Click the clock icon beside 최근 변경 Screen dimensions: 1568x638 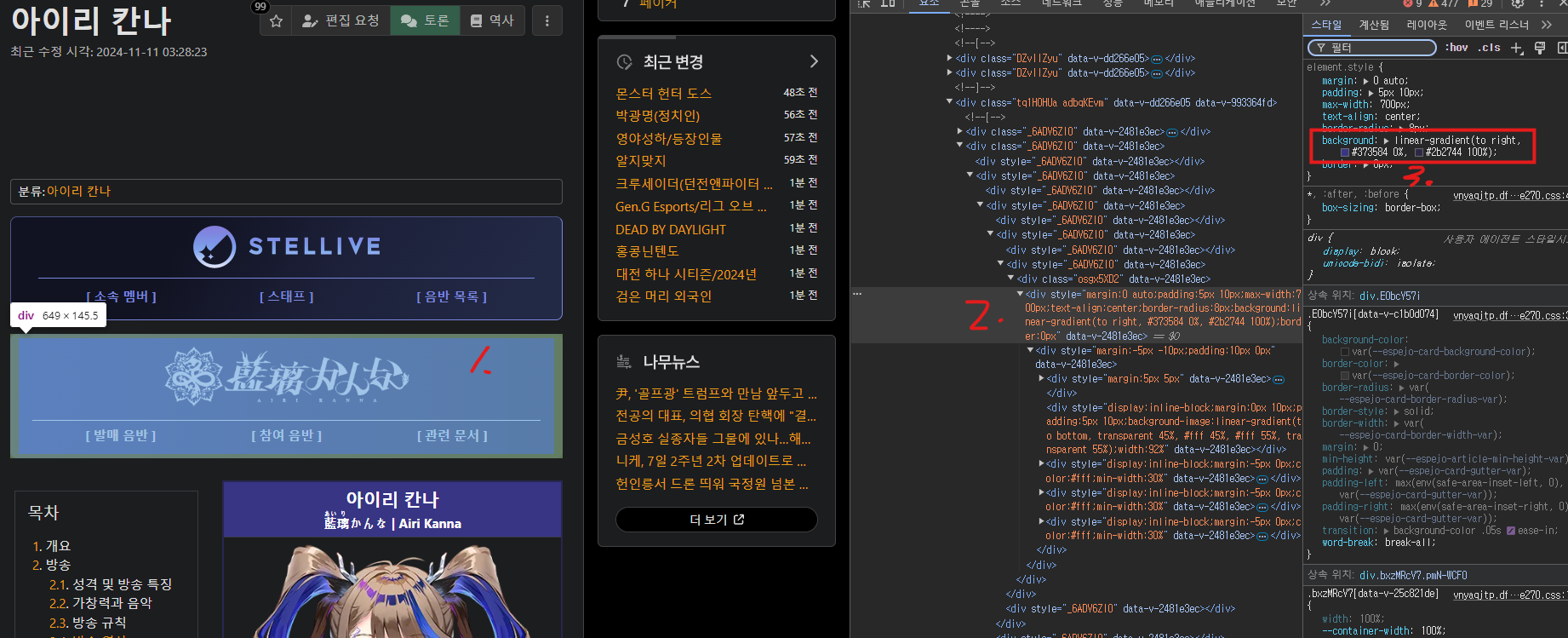coord(625,62)
